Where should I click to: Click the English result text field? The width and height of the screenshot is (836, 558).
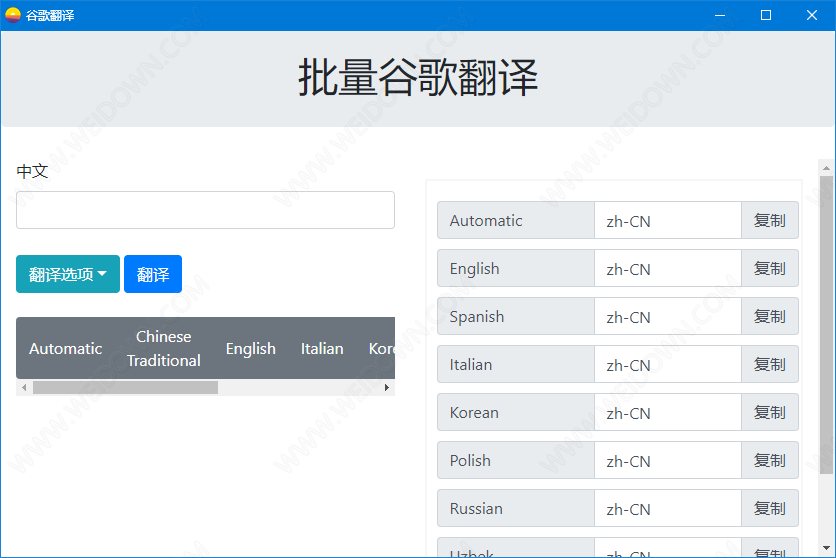pyautogui.click(x=668, y=268)
